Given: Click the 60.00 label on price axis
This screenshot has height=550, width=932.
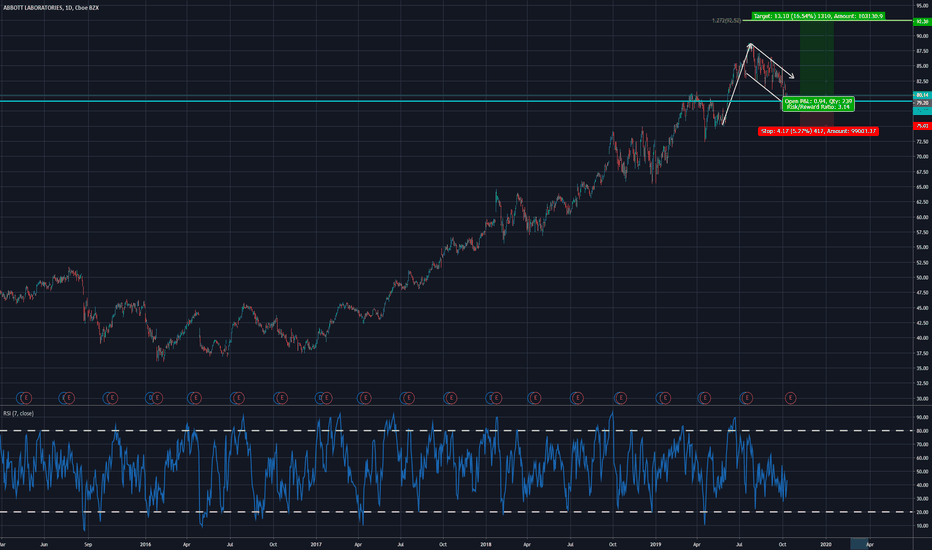Looking at the screenshot, I should (x=922, y=217).
